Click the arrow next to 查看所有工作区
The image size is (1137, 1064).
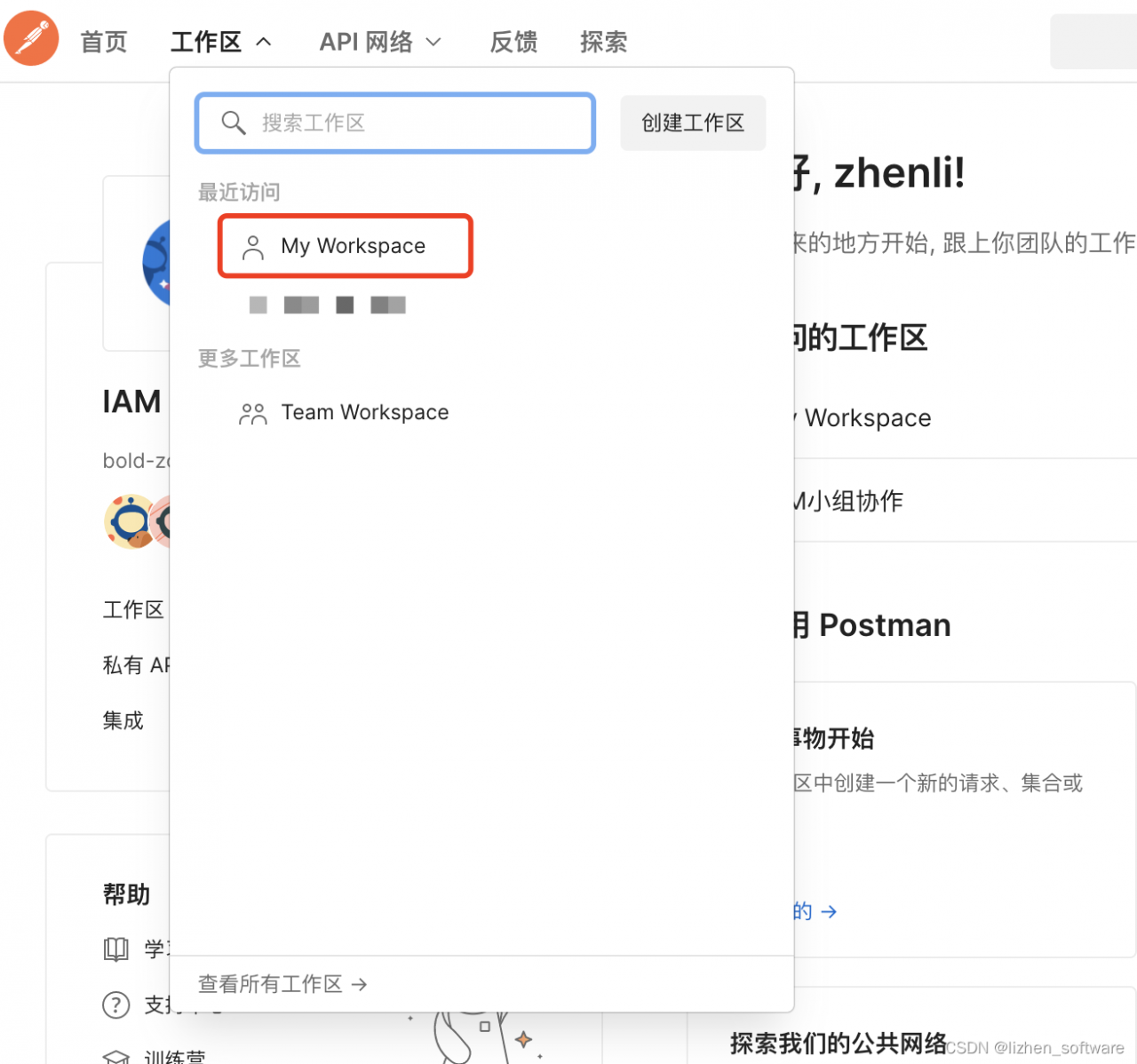coord(359,984)
